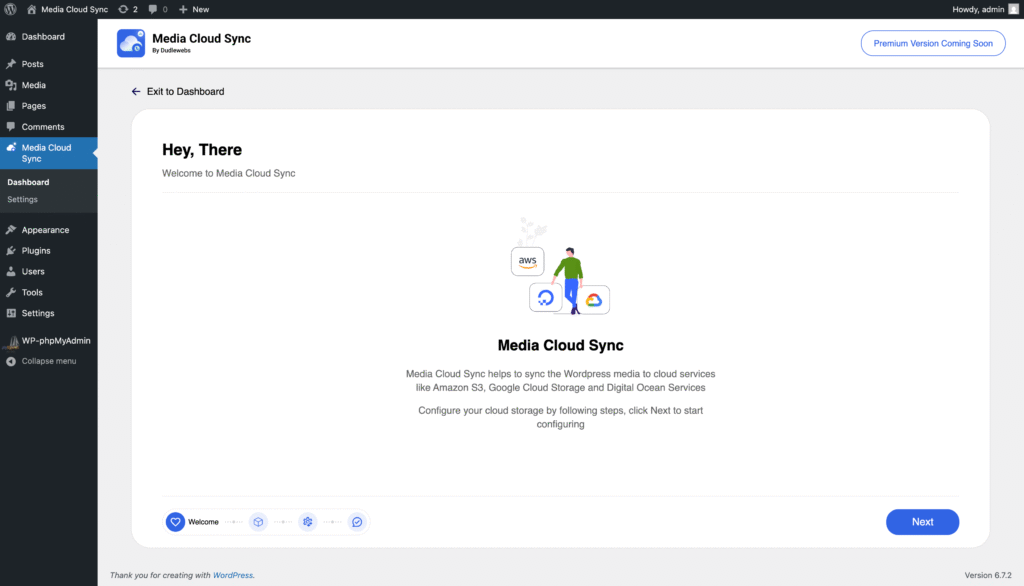Click Premium Version Coming Soon button

coord(933,43)
